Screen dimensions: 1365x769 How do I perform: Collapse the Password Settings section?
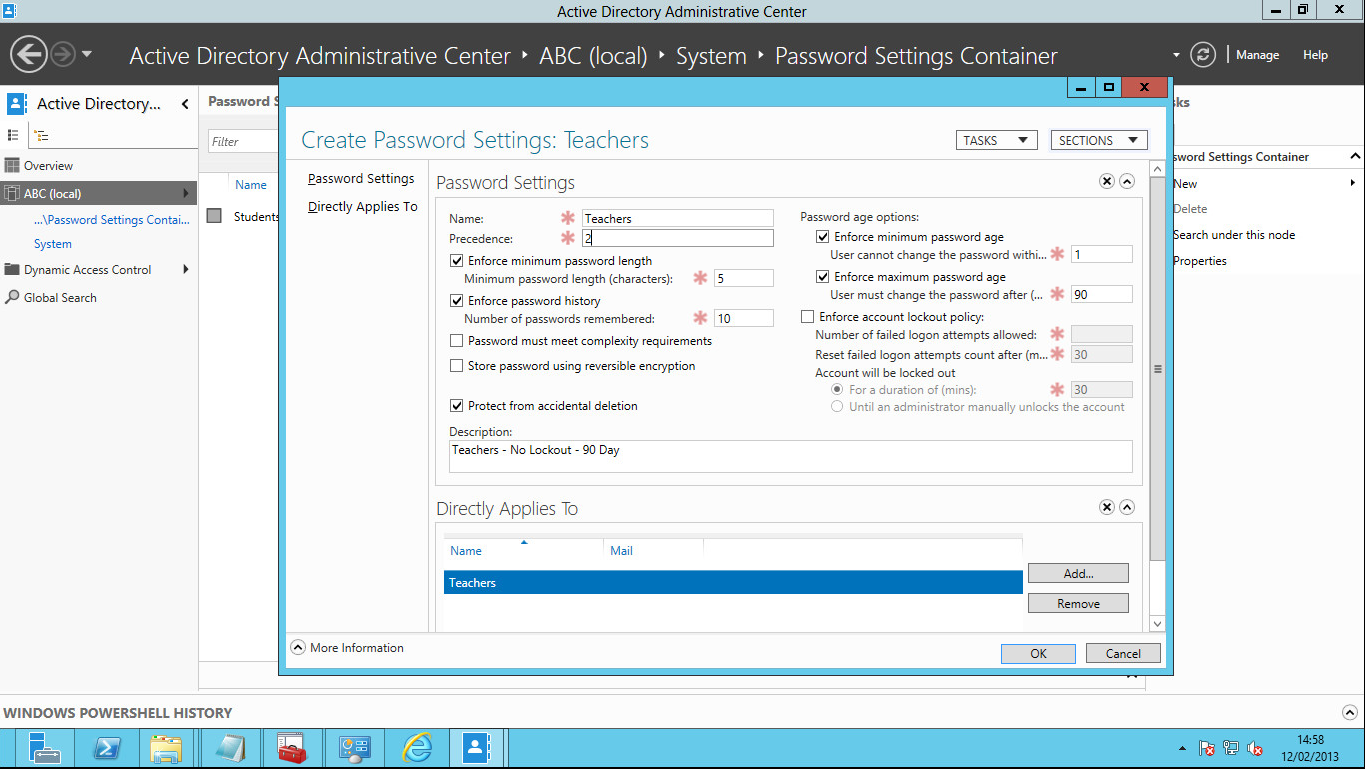(x=1127, y=182)
